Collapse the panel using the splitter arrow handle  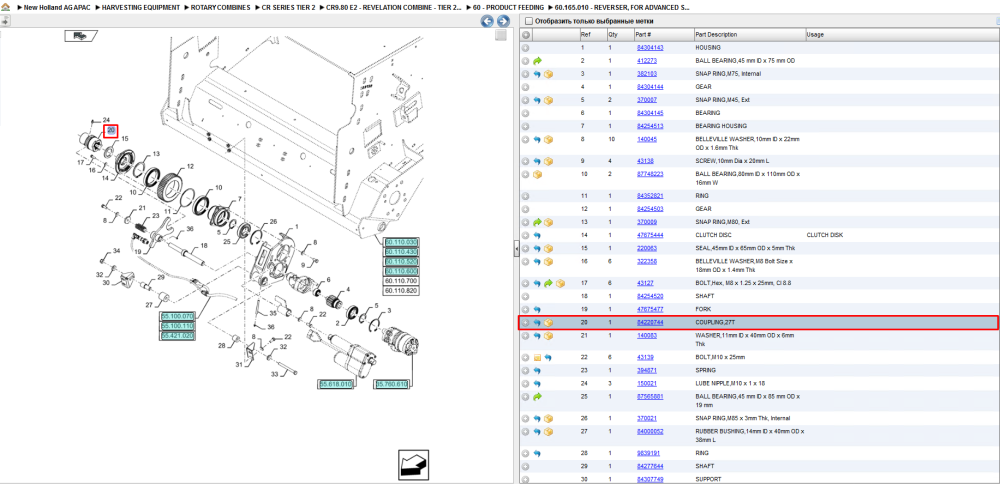(x=517, y=249)
